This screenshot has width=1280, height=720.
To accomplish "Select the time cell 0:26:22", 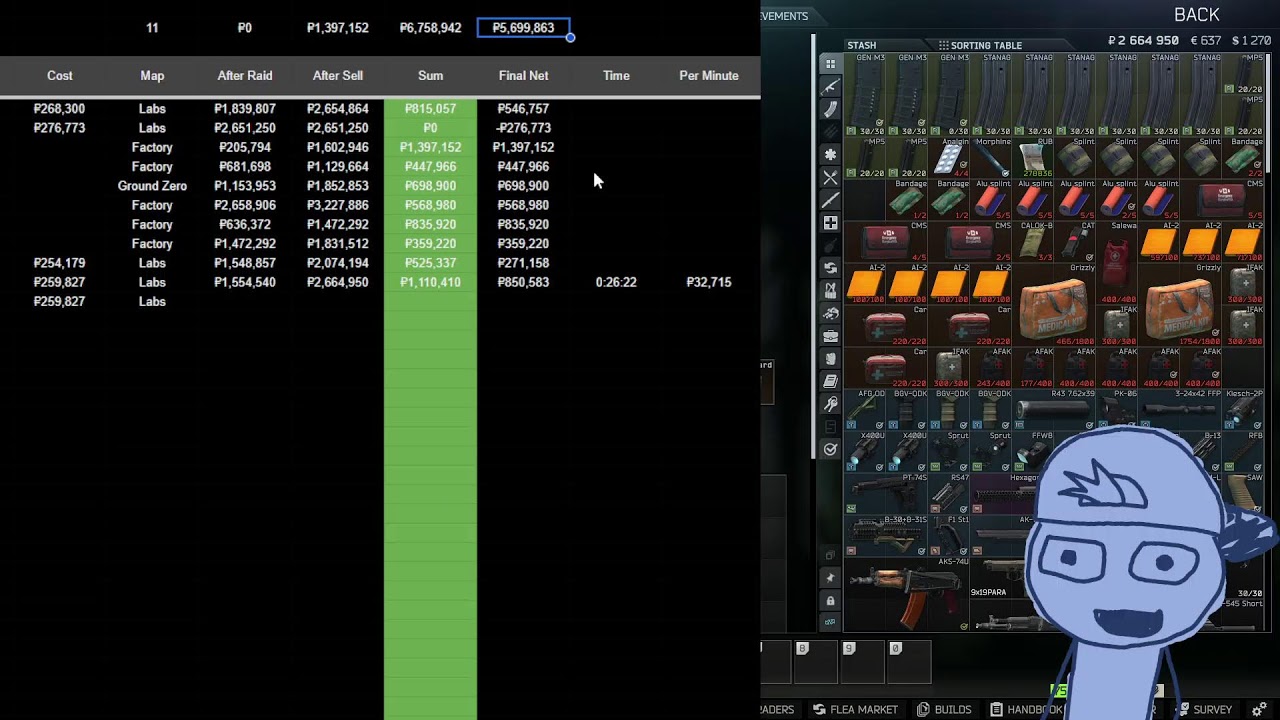I will click(616, 282).
